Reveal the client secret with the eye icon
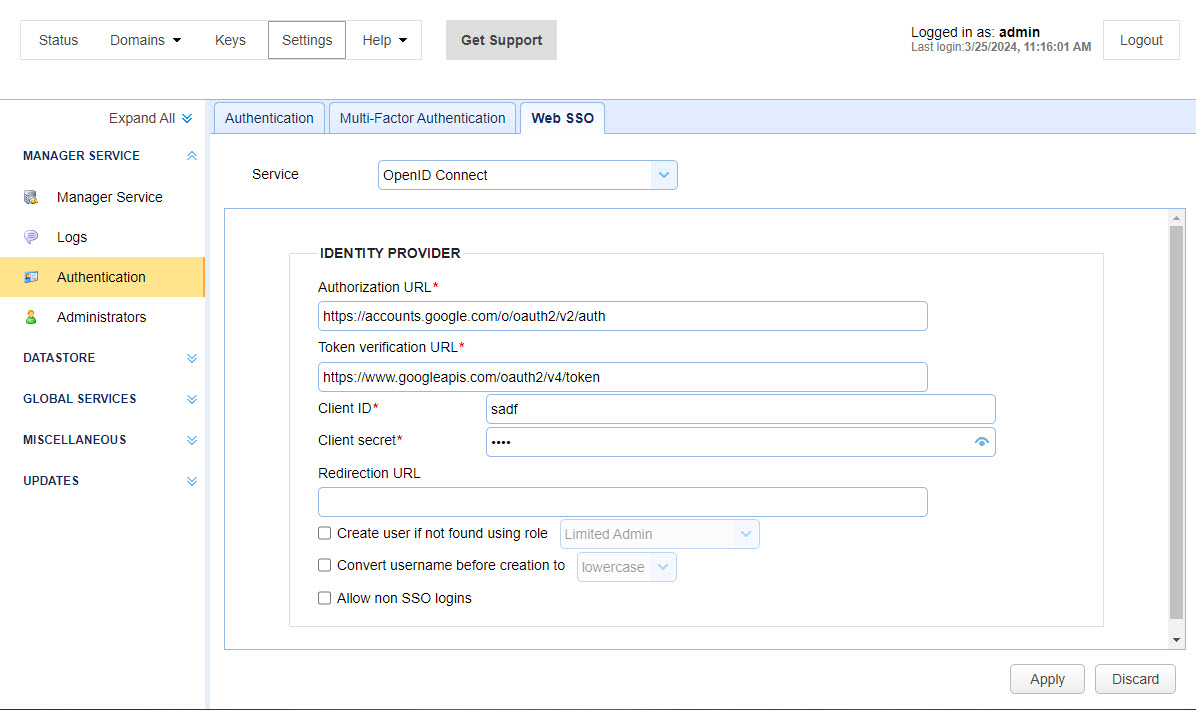The width and height of the screenshot is (1196, 710). click(x=981, y=441)
